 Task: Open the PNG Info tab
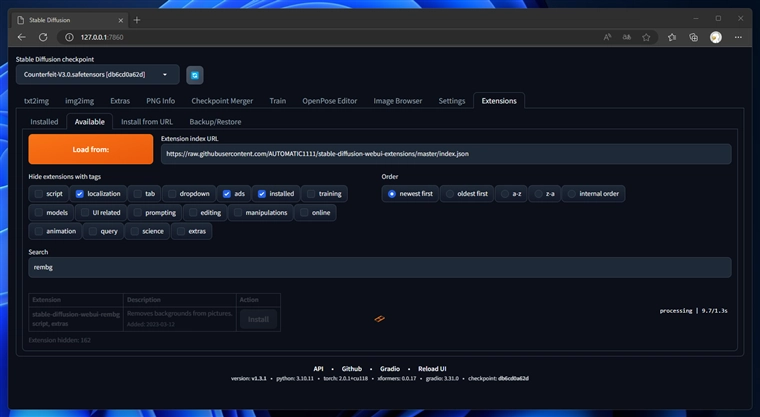[x=160, y=101]
